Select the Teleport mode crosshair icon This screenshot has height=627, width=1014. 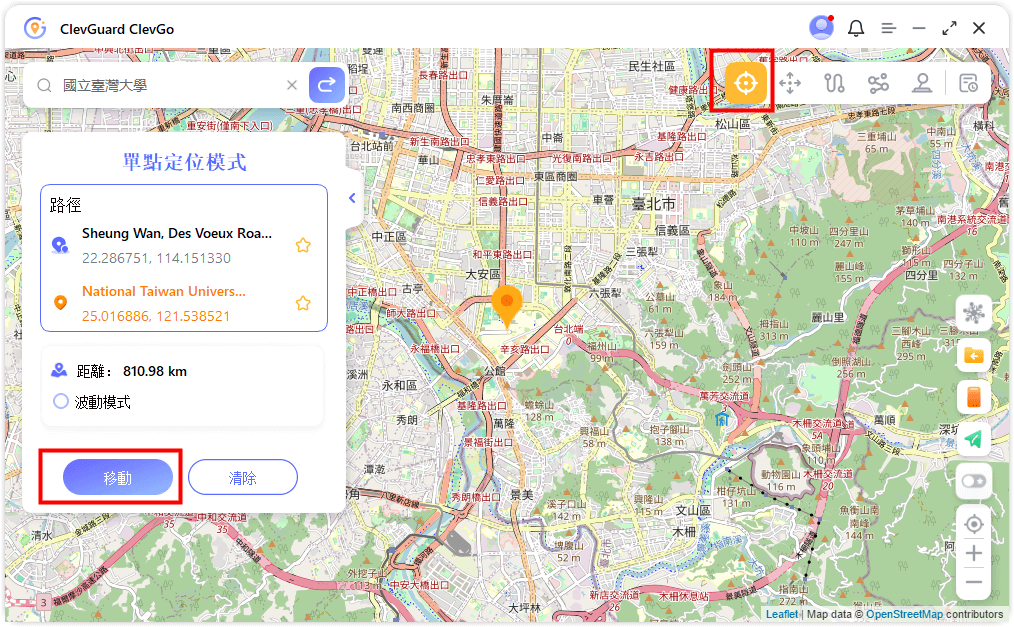coord(746,83)
